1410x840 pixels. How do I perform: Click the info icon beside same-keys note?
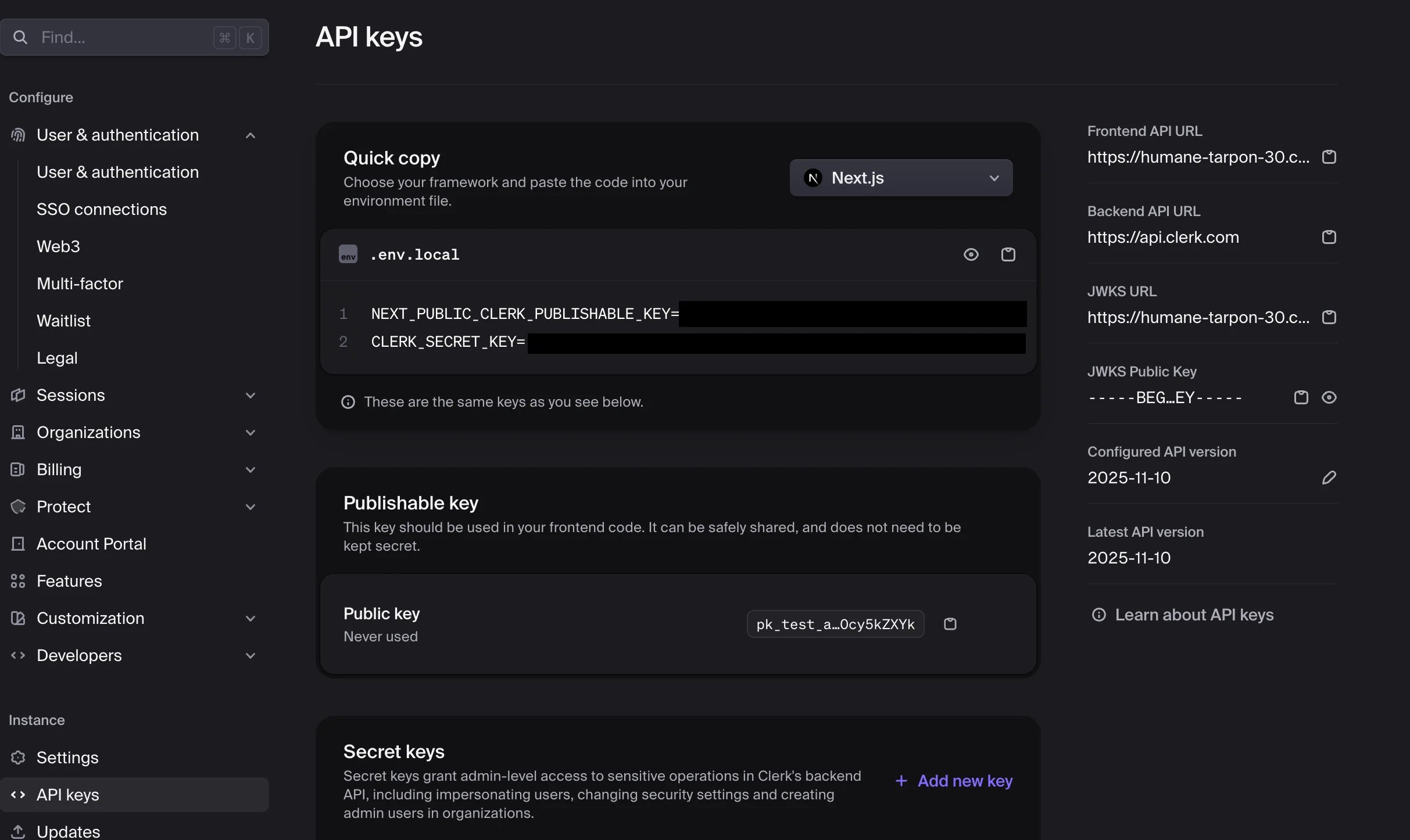pos(348,403)
